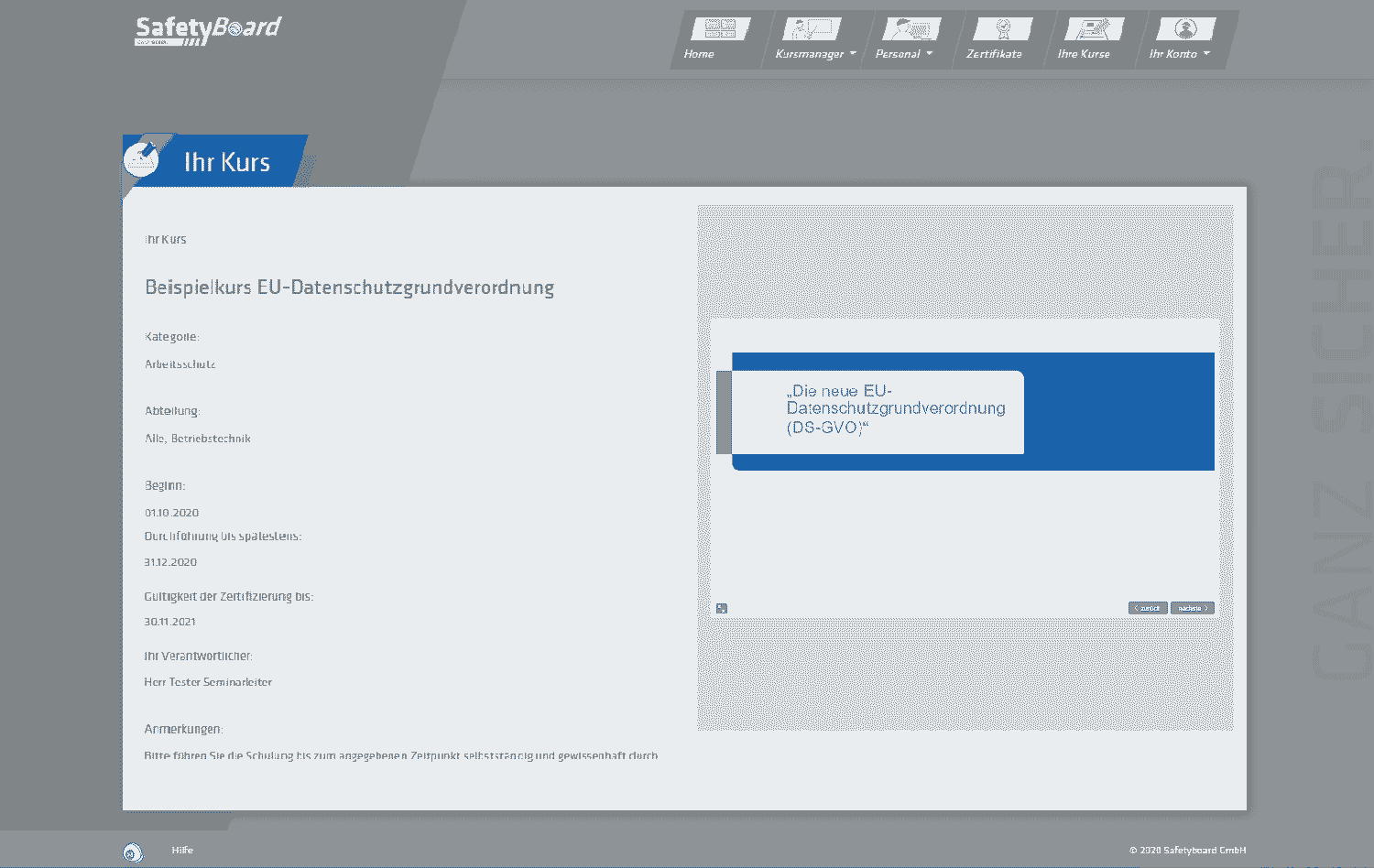Expand the Ihr Konto dropdown arrow
The height and width of the screenshot is (868, 1374).
(1206, 53)
